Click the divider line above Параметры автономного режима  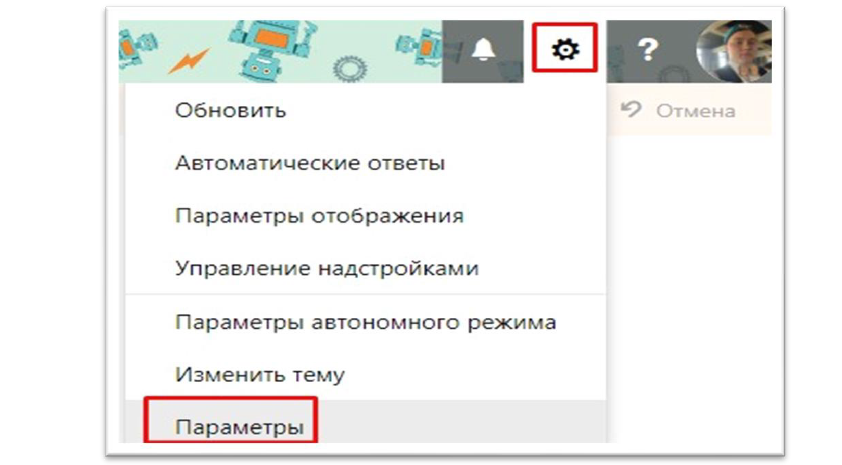(x=366, y=294)
